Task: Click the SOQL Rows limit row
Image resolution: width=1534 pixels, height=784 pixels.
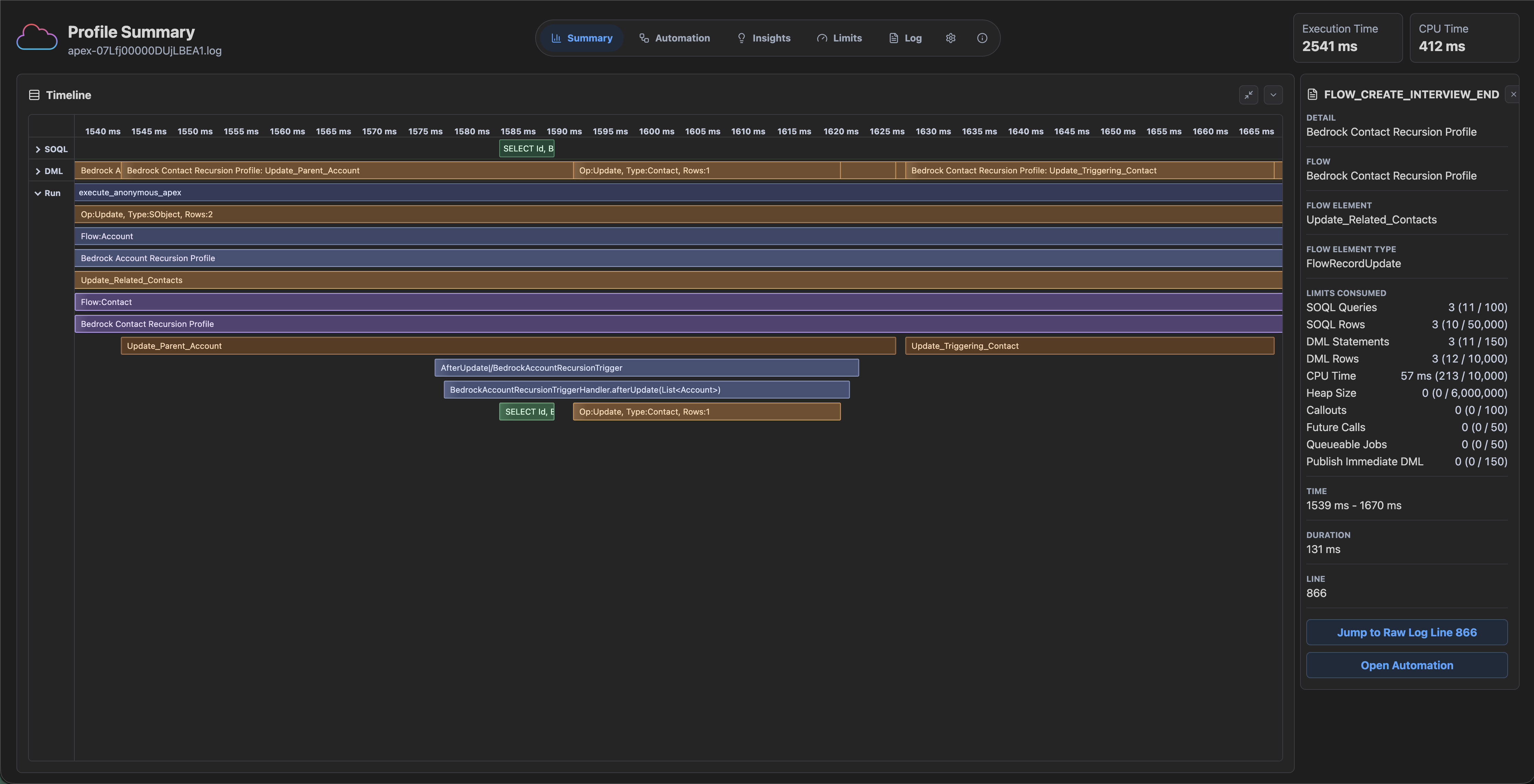Action: [x=1406, y=324]
